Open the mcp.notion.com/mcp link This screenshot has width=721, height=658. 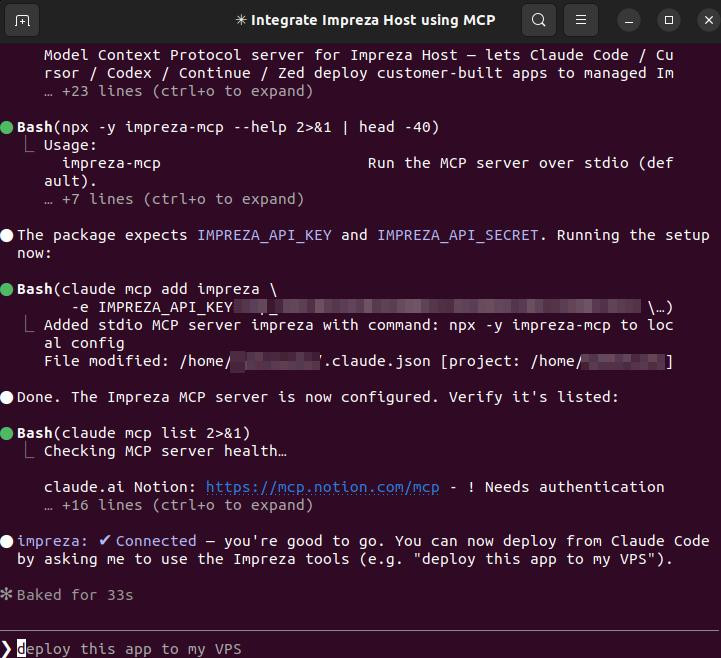[x=322, y=487]
